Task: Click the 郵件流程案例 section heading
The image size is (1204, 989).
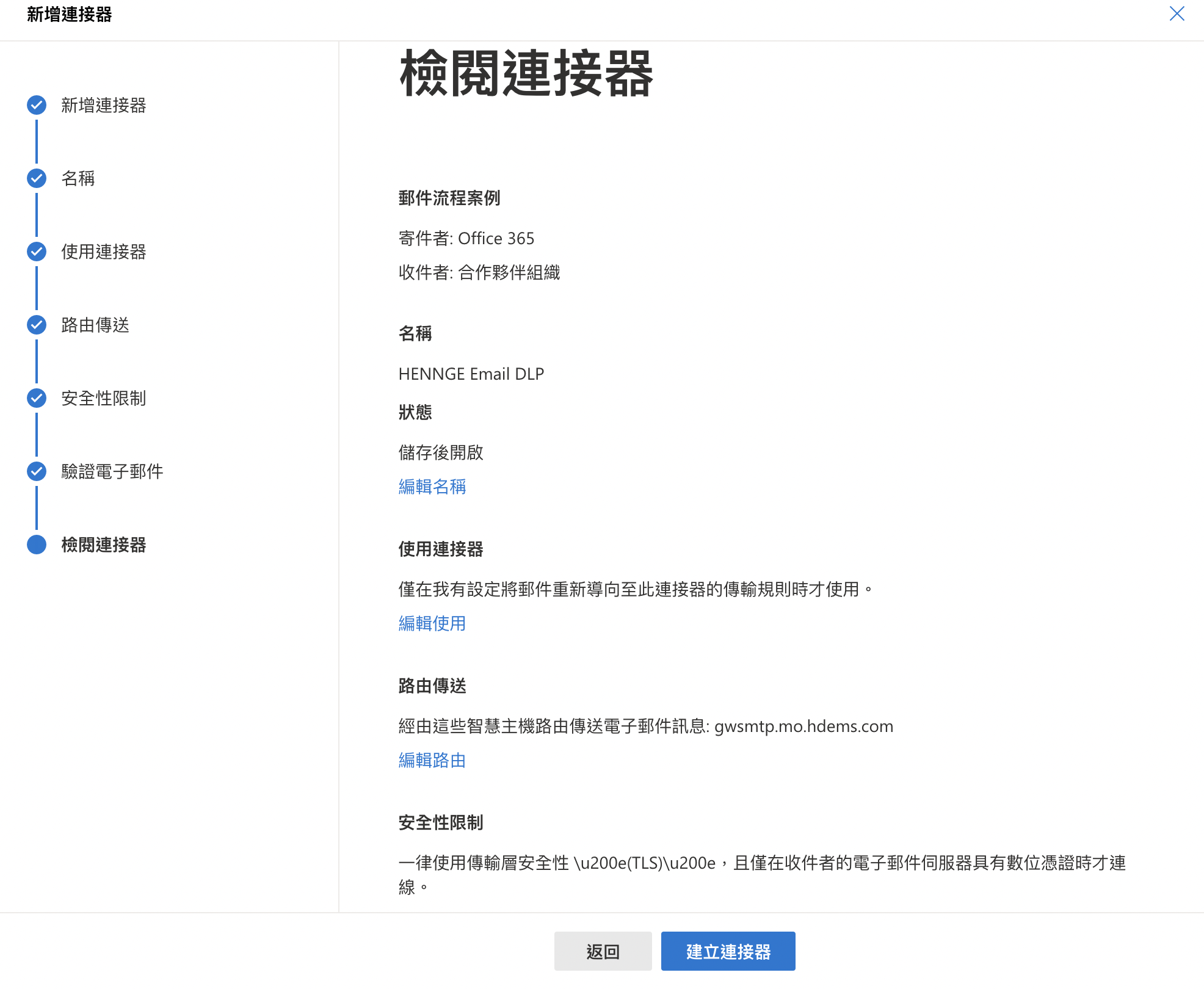Action: point(449,198)
